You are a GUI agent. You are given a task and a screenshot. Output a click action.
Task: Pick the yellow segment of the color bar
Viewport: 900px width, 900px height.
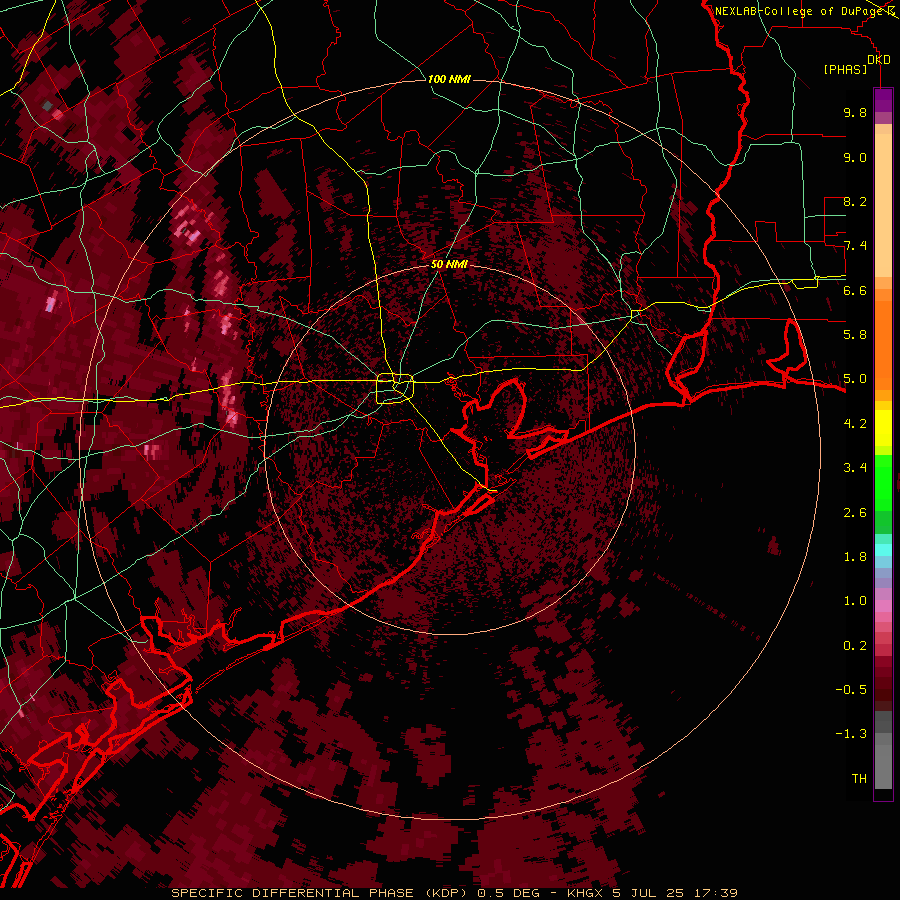(883, 428)
